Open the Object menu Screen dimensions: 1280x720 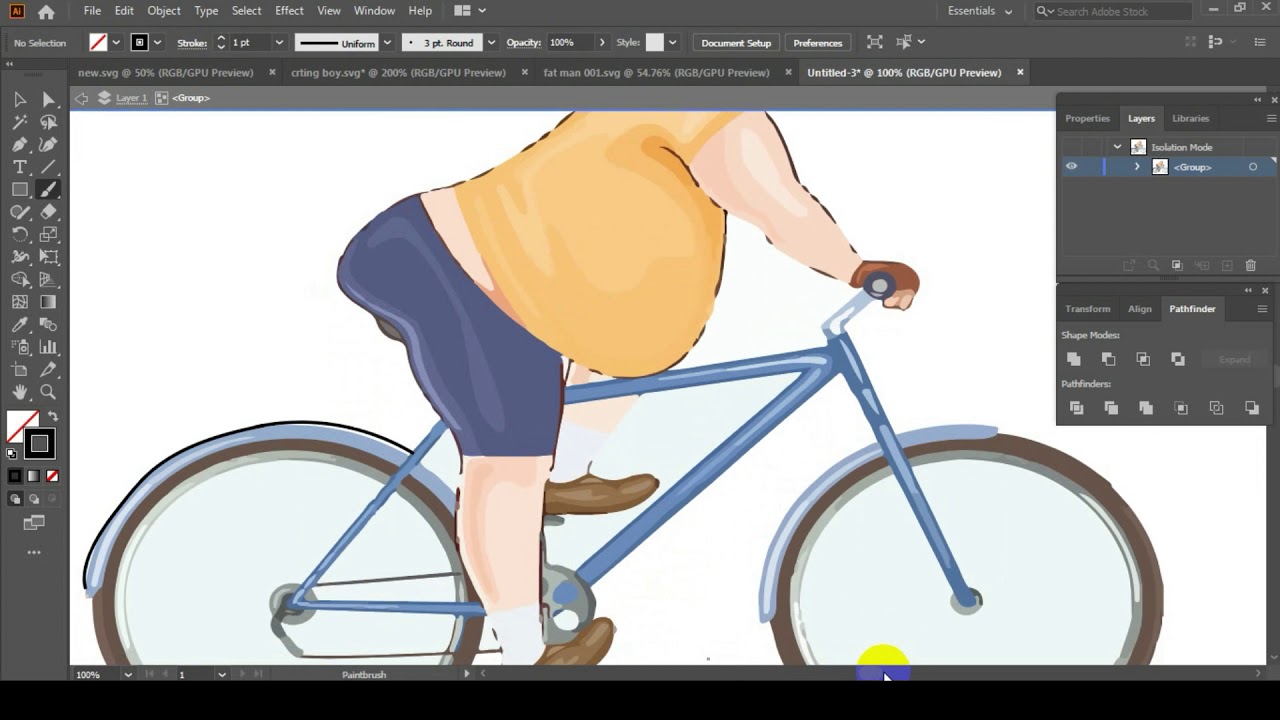click(x=164, y=11)
